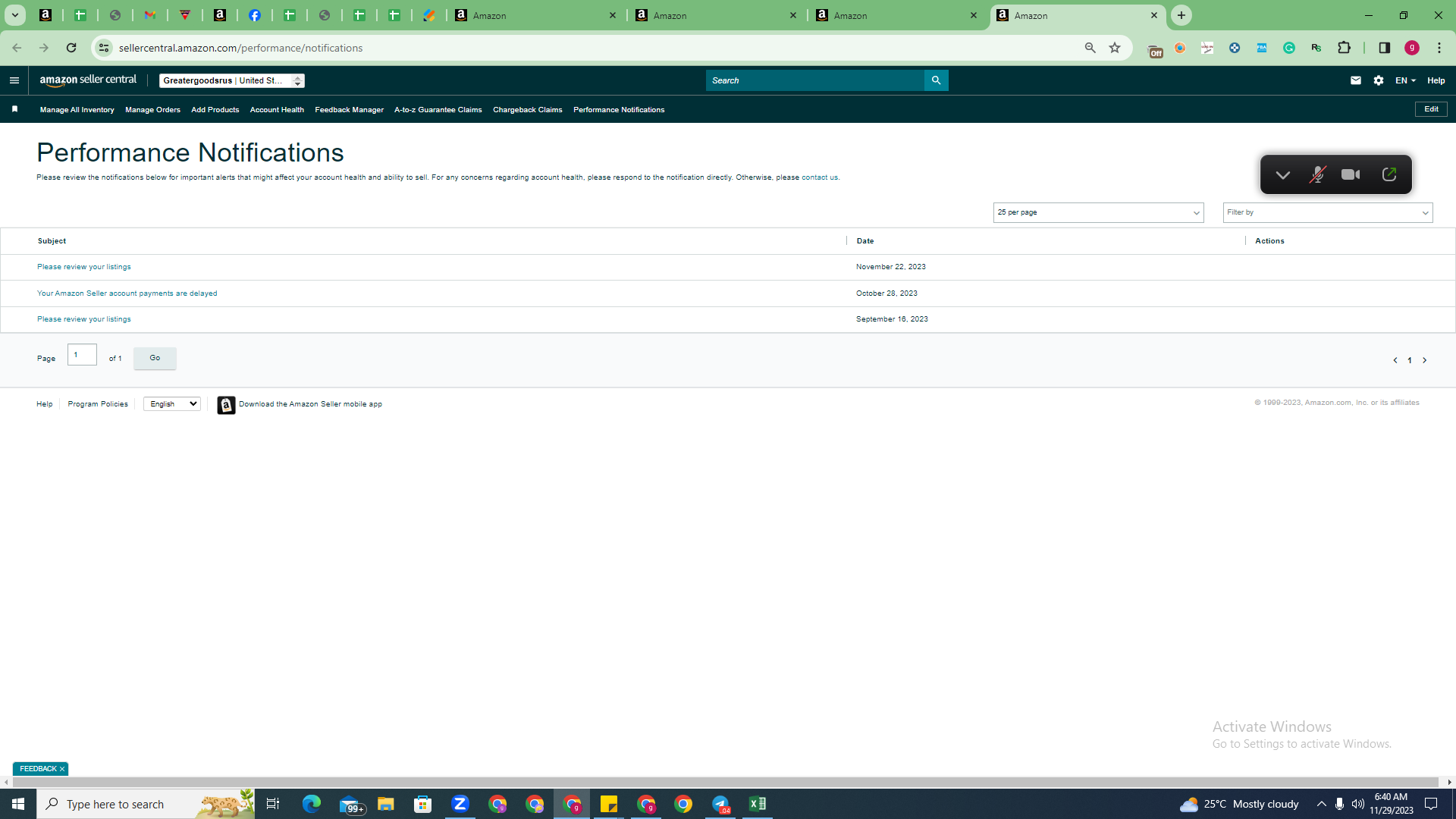Open September 16 Please review your listings
The height and width of the screenshot is (819, 1456).
pos(83,319)
